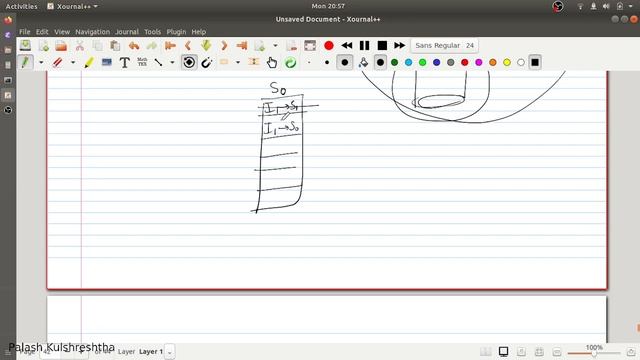Click the Save document icon
Screen dimensions: 640x360
point(25,45)
